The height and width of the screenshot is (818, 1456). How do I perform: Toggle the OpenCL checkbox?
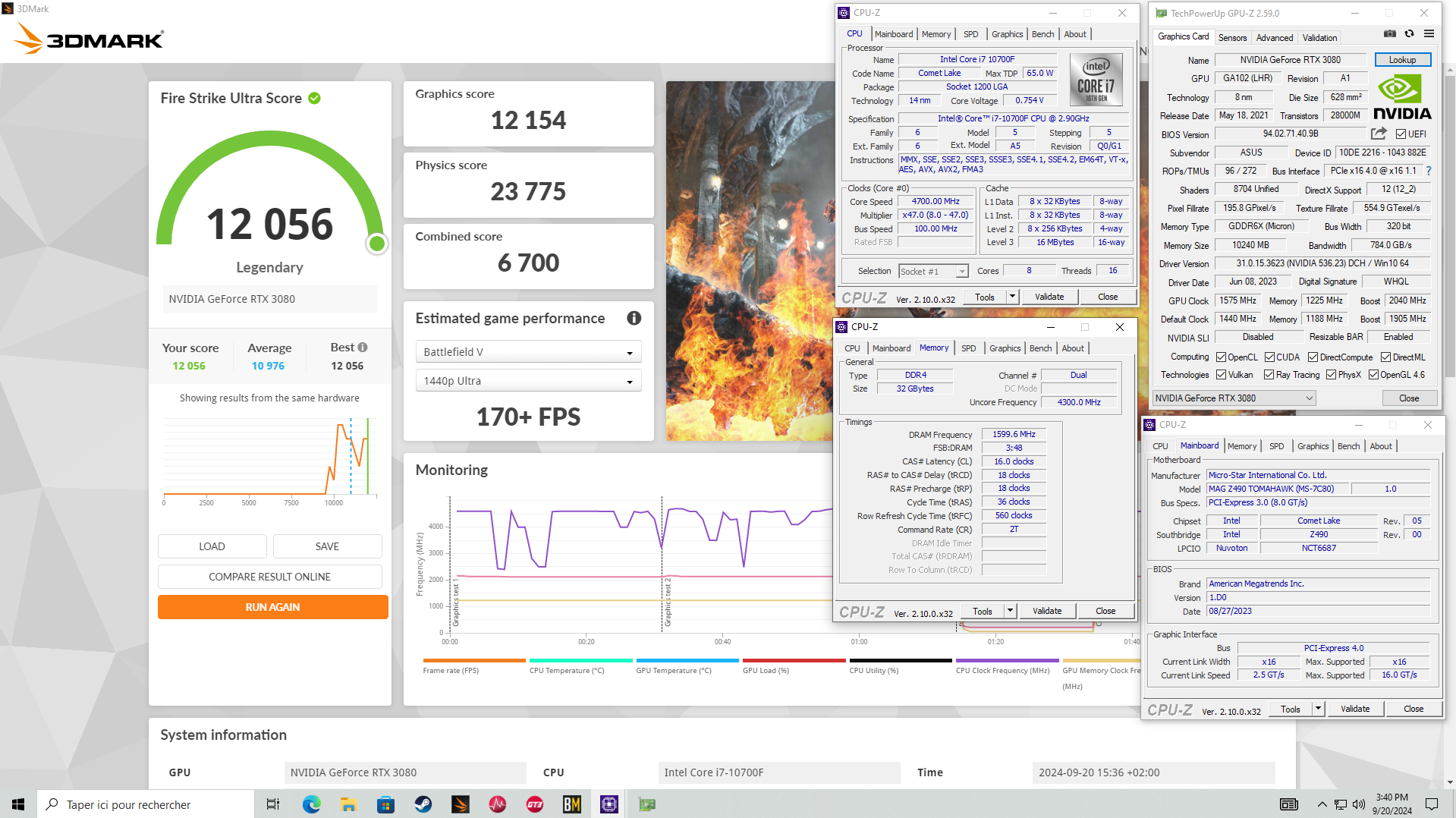1221,357
